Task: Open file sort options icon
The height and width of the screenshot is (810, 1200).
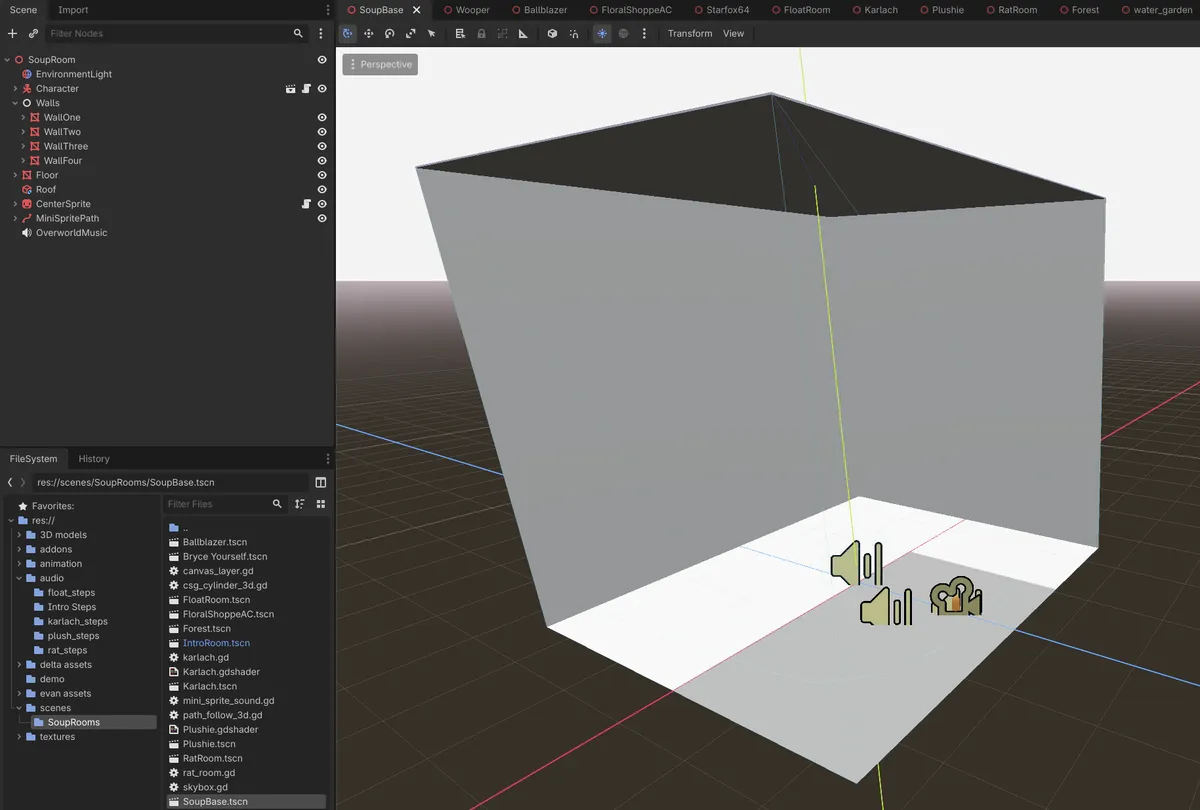Action: point(300,504)
